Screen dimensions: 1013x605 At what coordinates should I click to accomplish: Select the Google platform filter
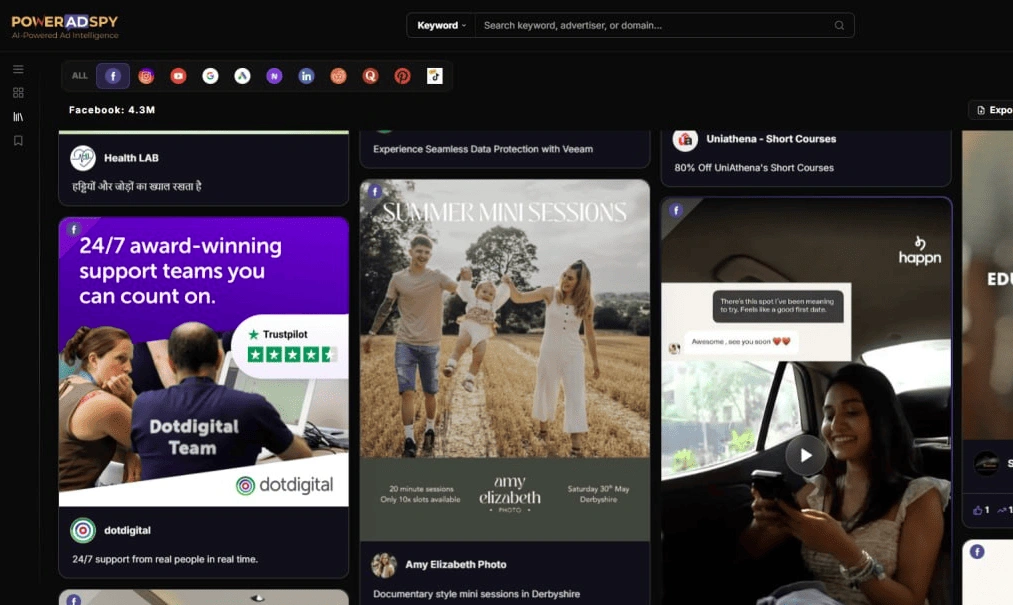pos(210,76)
